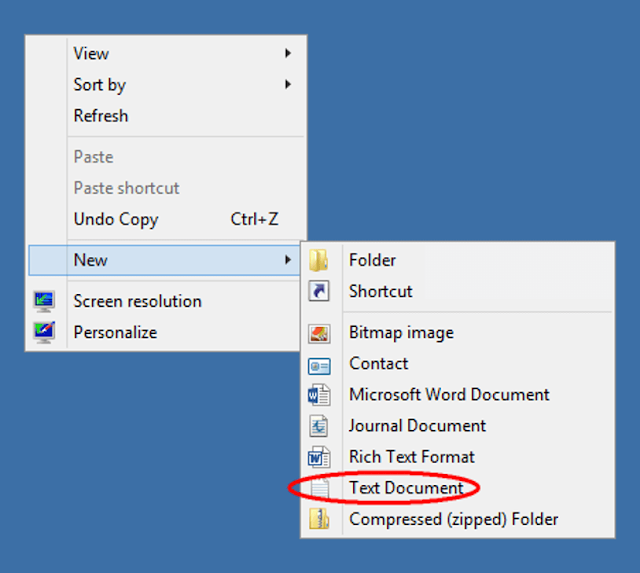Click the Bitmap image icon
640x573 pixels.
319,333
